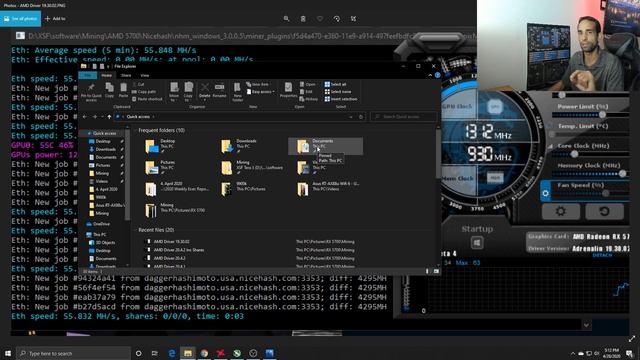Image resolution: width=640 pixels, height=360 pixels.
Task: Adjust the Memory Clock slider in Afterburner
Action: pos(622,173)
